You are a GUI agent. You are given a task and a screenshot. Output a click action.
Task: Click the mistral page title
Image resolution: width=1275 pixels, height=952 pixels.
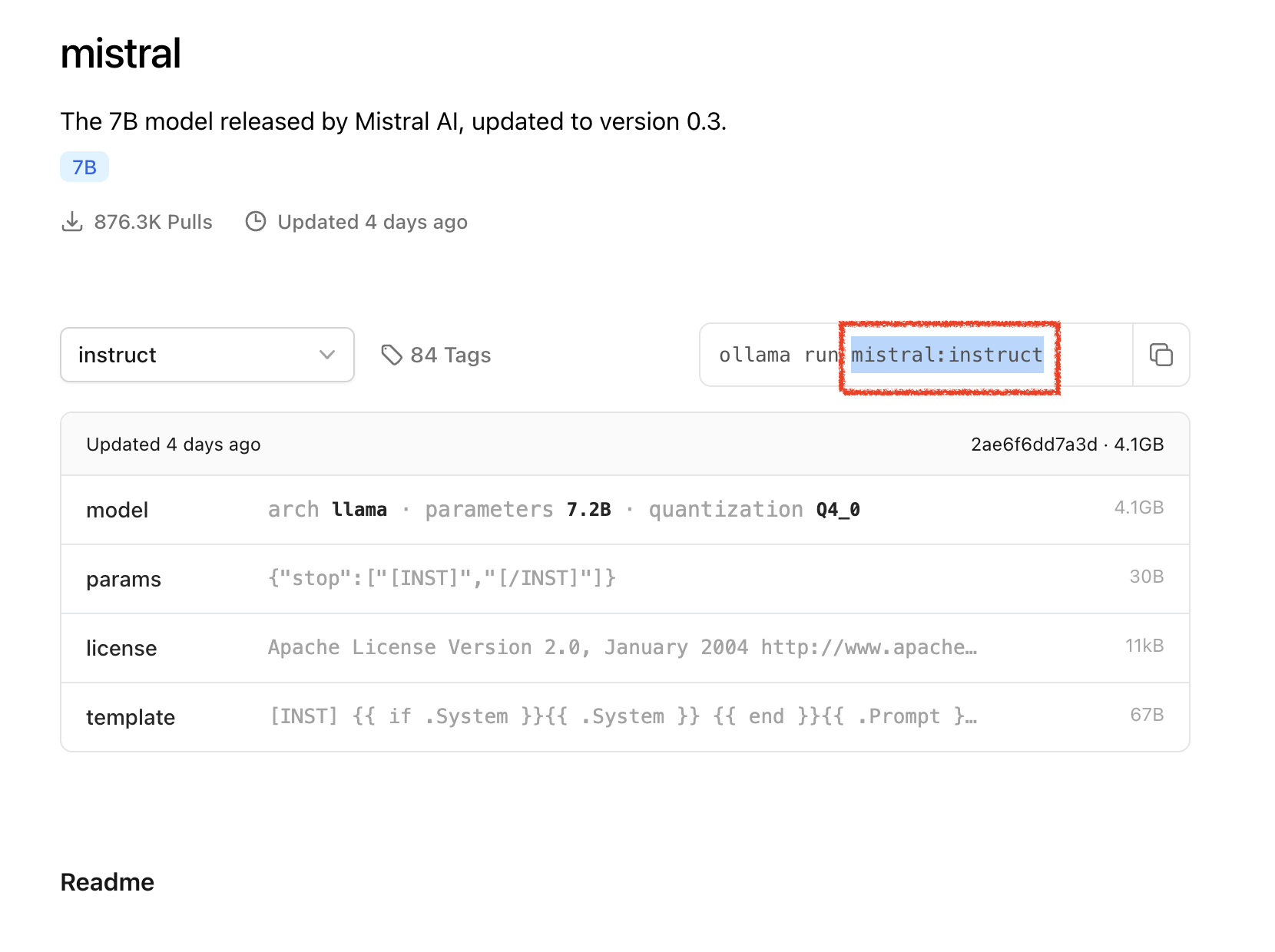(121, 54)
